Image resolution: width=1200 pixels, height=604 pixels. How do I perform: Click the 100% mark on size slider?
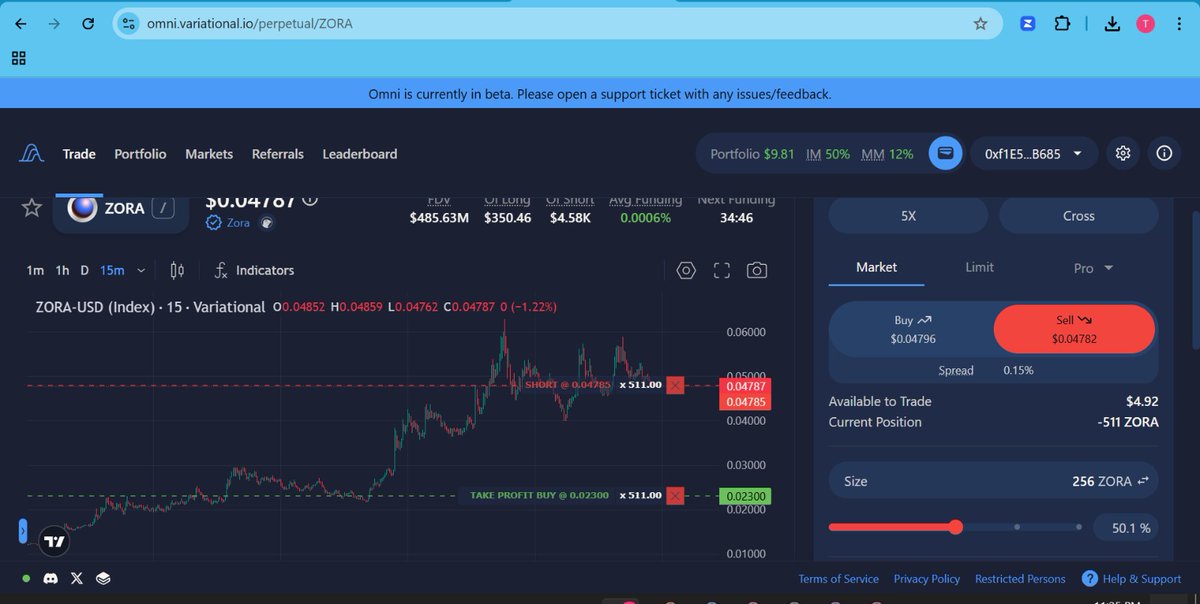coord(1079,527)
